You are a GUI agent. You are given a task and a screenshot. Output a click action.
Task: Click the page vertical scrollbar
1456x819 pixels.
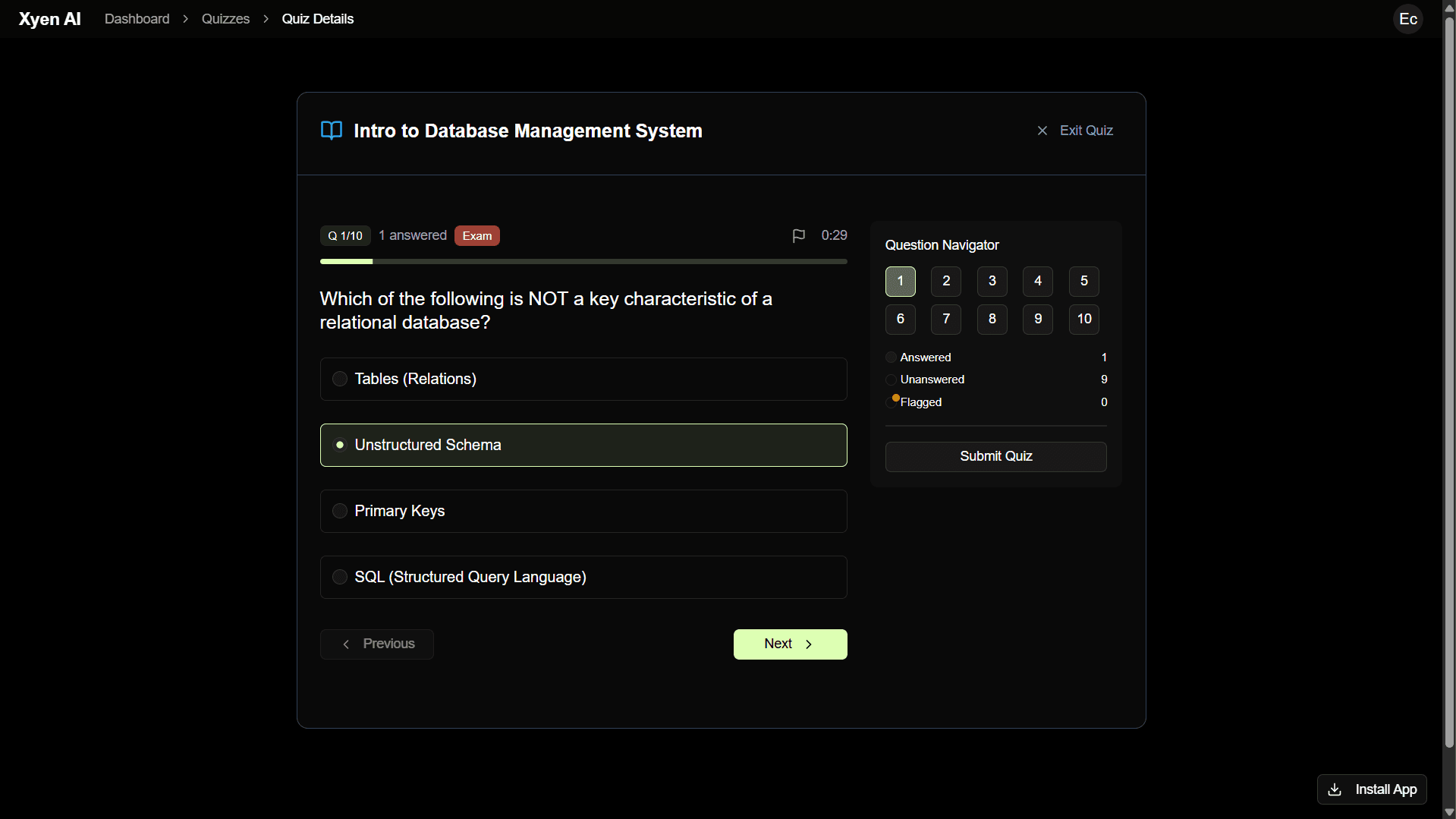click(1449, 380)
